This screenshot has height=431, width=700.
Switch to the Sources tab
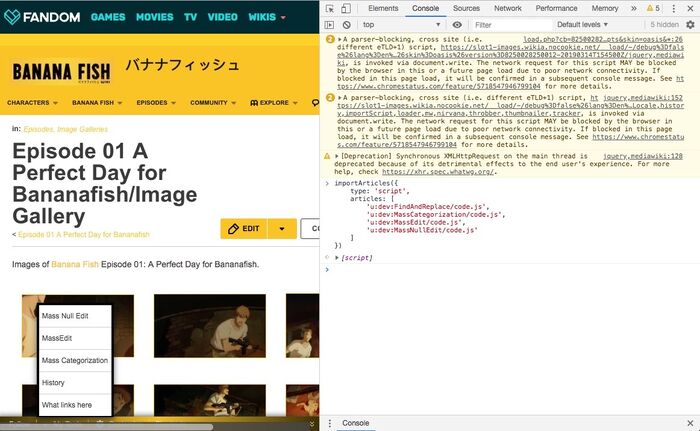466,8
